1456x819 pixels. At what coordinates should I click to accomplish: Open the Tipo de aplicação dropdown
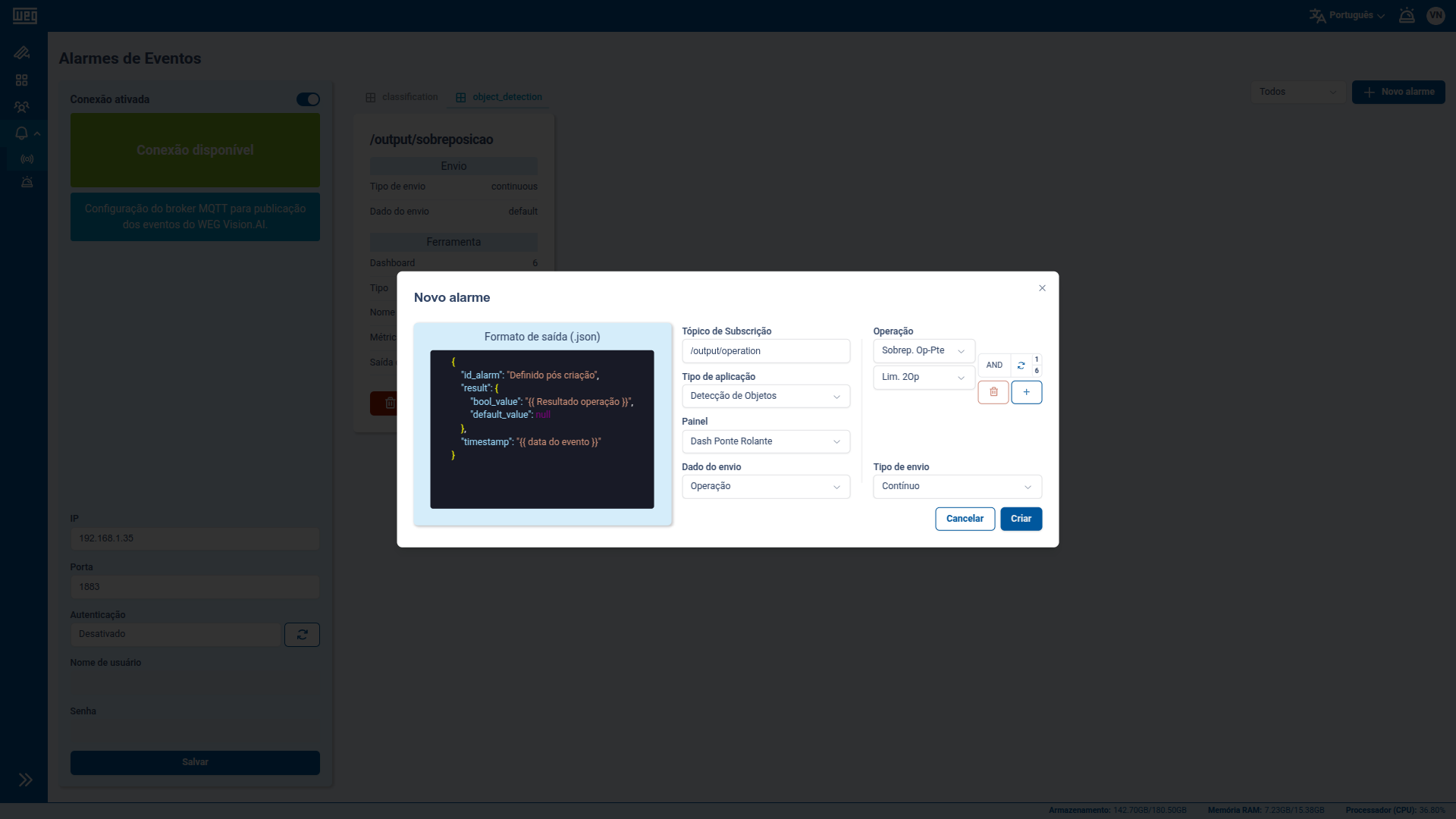pos(765,396)
